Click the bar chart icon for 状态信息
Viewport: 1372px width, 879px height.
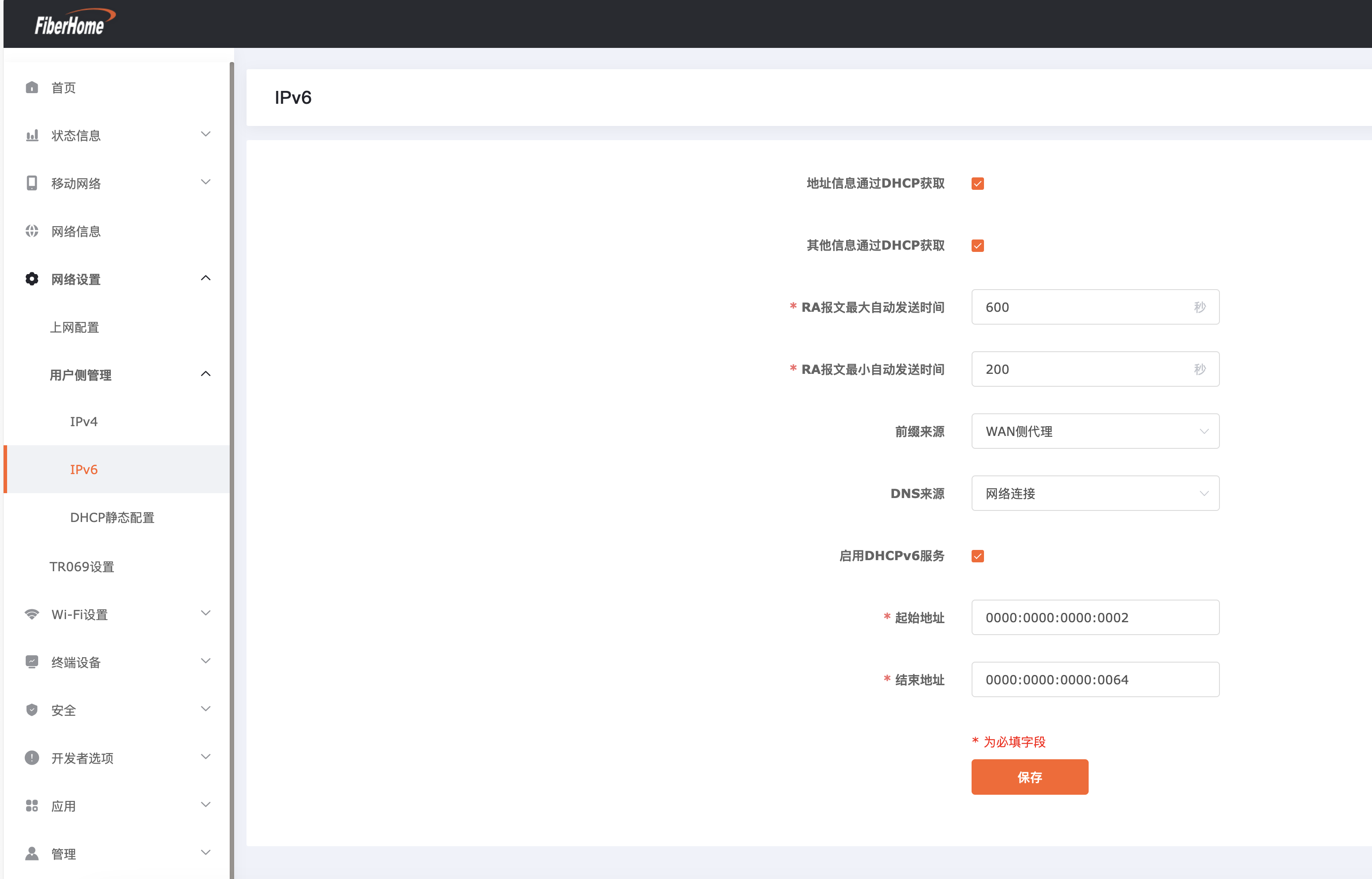pos(32,135)
